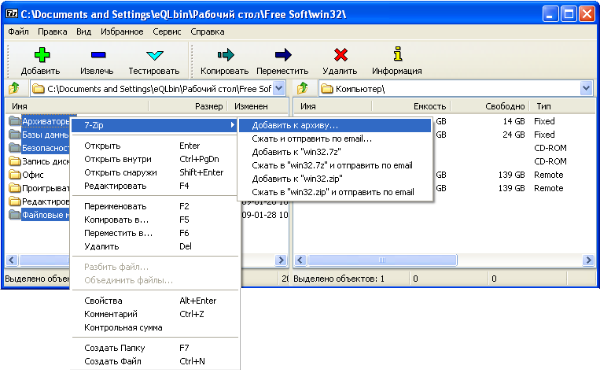Select Создать Файл in context menu
Image resolution: width=600 pixels, height=373 pixels.
(155, 361)
